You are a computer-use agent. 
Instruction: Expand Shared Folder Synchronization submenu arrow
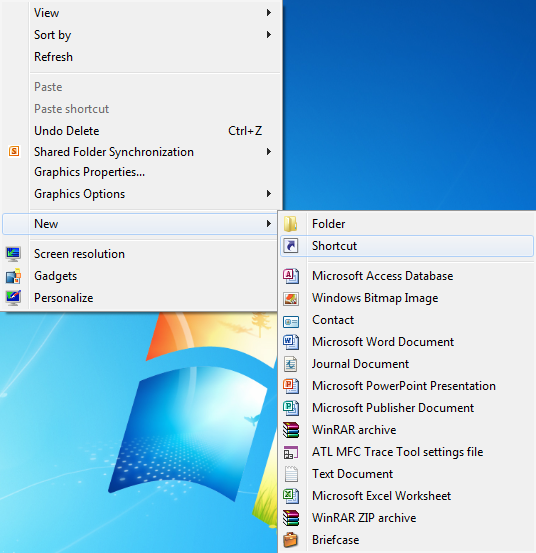tap(269, 152)
